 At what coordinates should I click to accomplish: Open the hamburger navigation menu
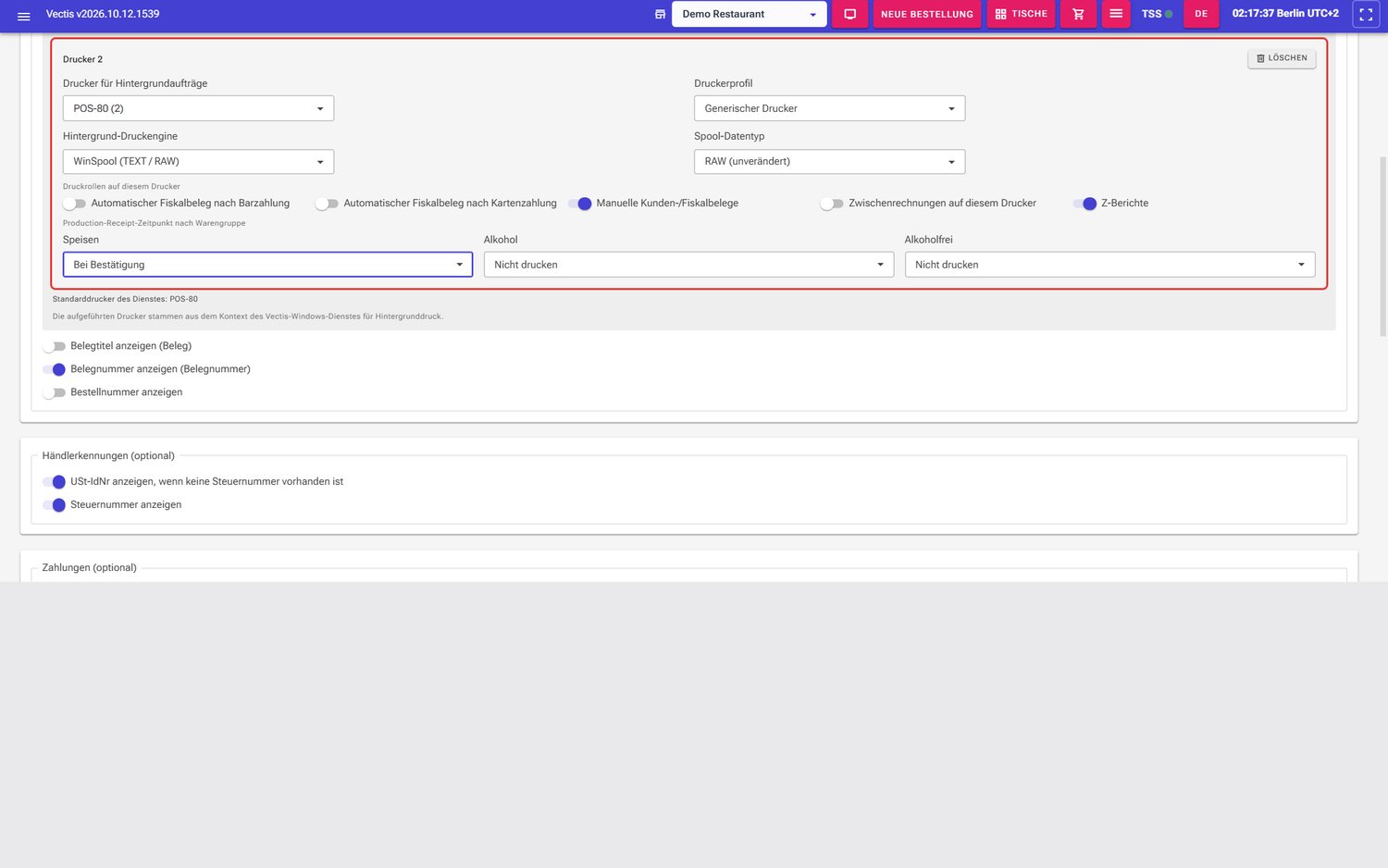point(24,16)
